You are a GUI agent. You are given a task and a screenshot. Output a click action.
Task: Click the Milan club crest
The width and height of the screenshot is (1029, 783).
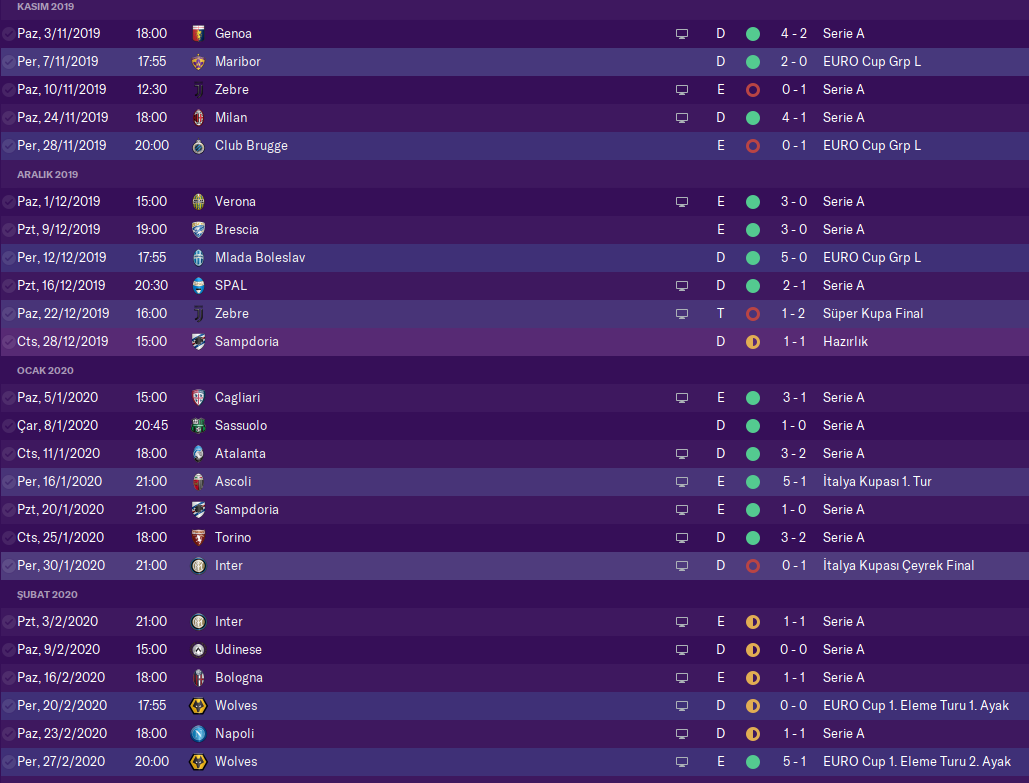198,117
